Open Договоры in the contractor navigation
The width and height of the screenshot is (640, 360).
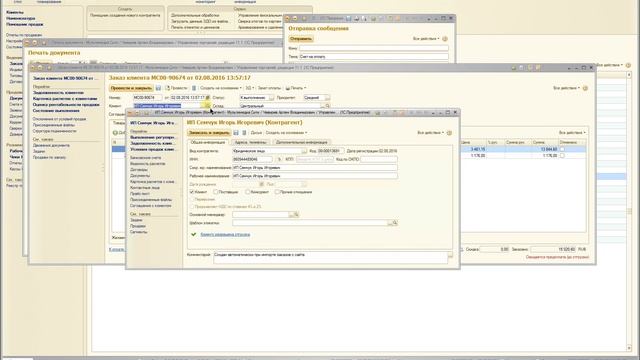(x=139, y=169)
